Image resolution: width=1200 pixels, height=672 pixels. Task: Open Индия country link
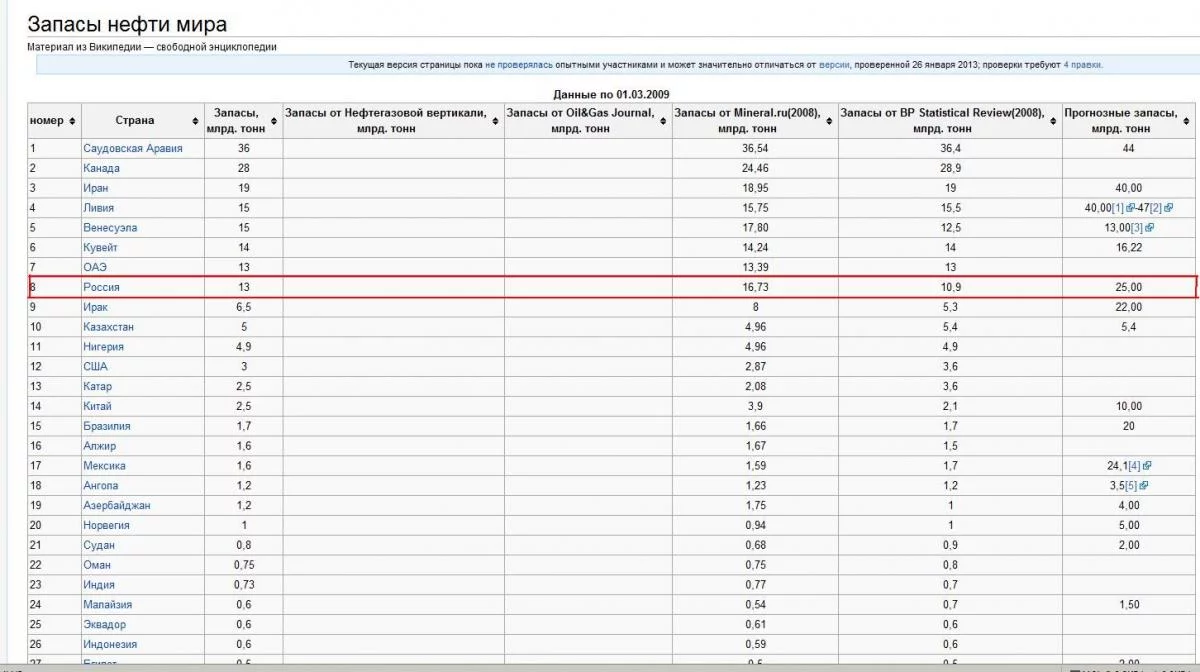pos(98,585)
